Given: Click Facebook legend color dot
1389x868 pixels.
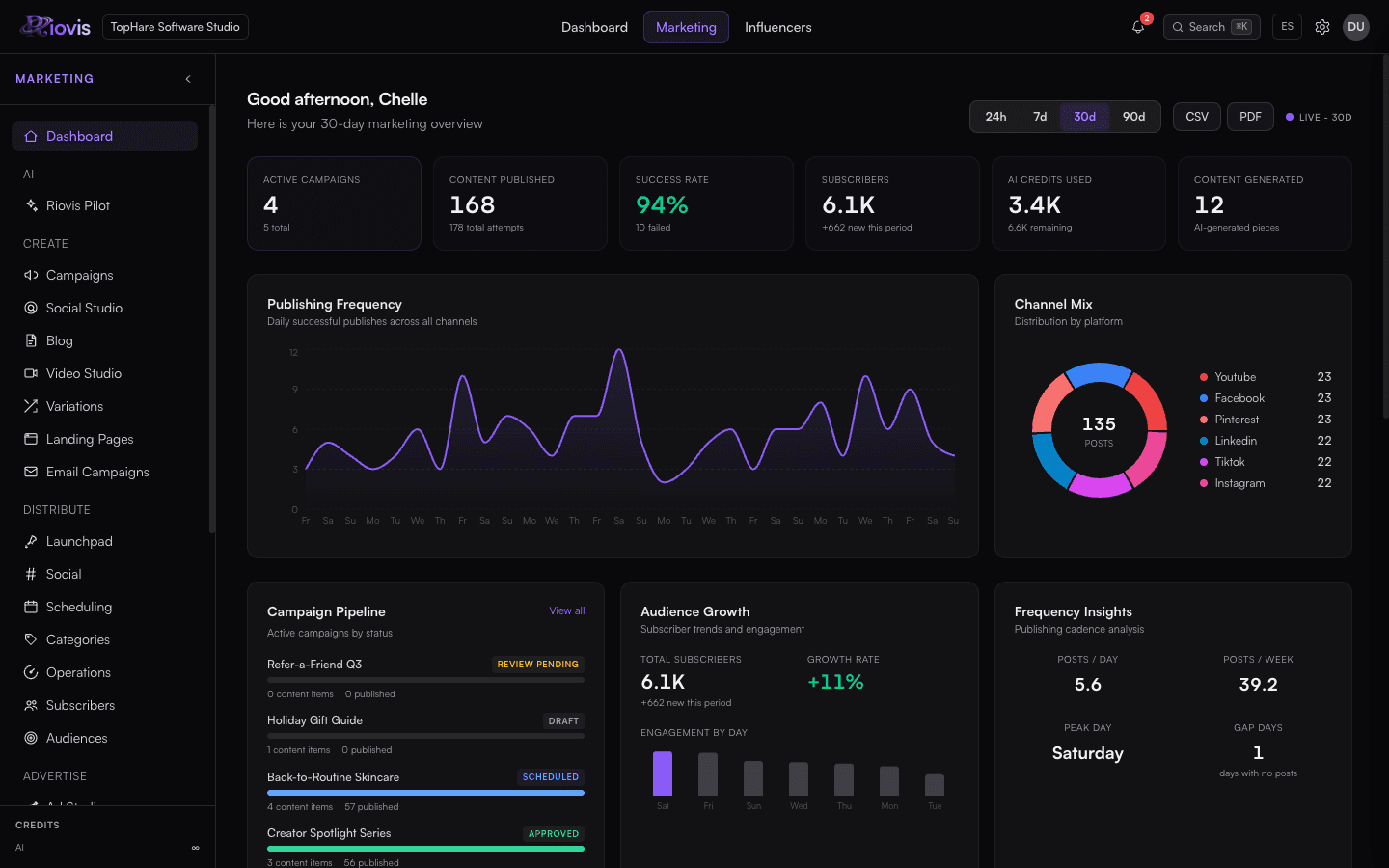Looking at the screenshot, I should 1204,398.
